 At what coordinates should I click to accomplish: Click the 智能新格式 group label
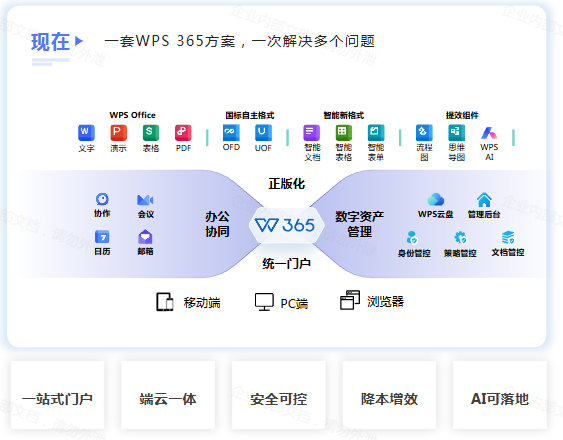[344, 116]
